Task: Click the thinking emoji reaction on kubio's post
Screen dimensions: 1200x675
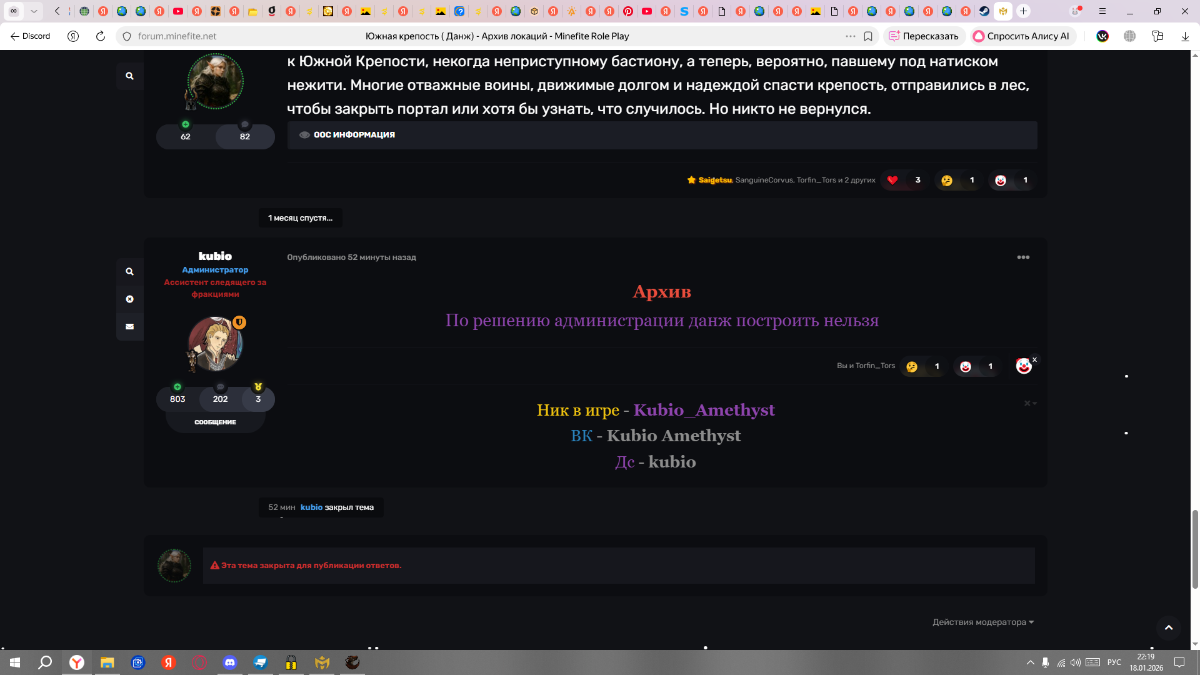Action: 923,367
